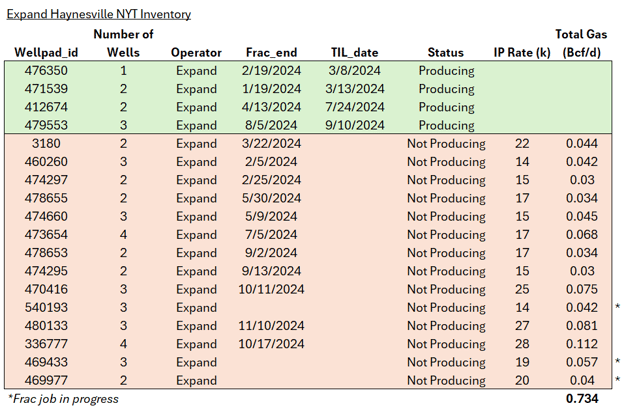Select Frac_end date 8/5/2024

[271, 125]
